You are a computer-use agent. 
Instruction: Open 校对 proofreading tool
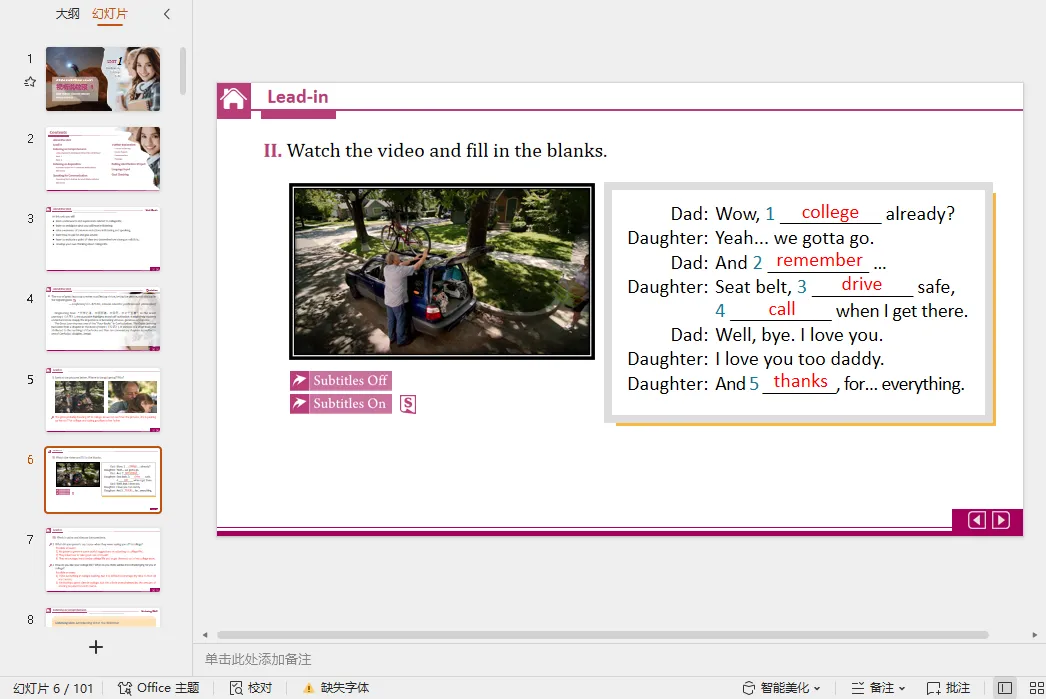(251, 688)
